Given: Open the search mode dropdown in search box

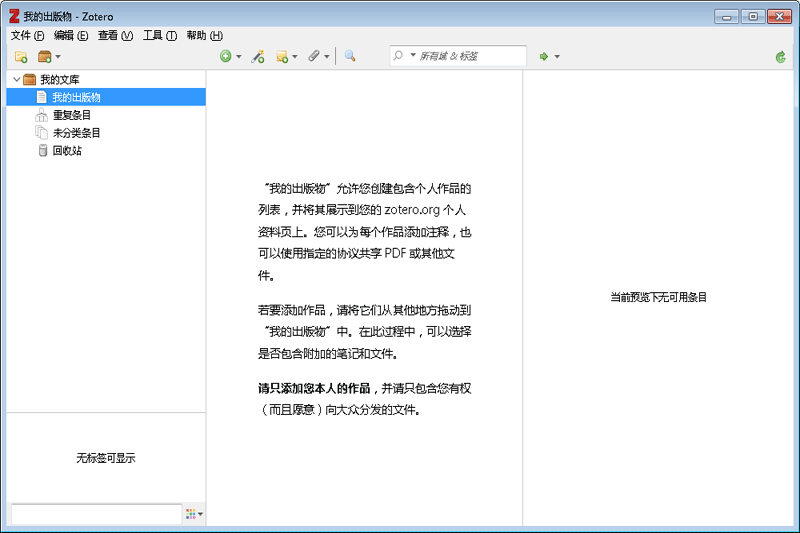Looking at the screenshot, I should point(413,55).
